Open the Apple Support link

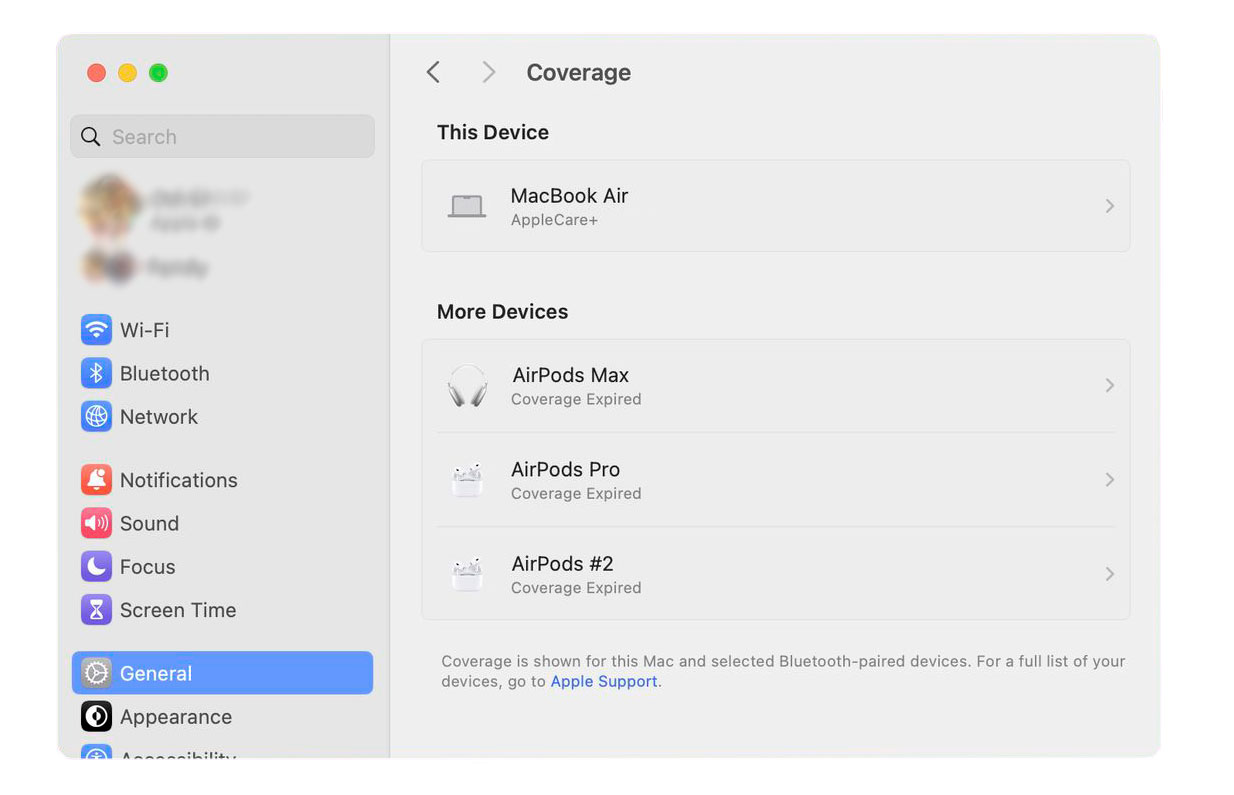click(x=604, y=681)
